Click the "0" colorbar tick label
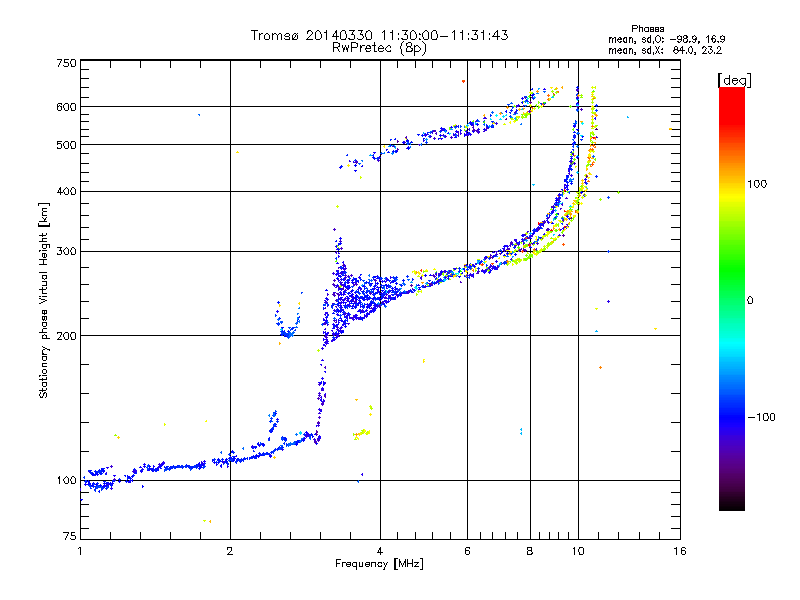 [750, 301]
